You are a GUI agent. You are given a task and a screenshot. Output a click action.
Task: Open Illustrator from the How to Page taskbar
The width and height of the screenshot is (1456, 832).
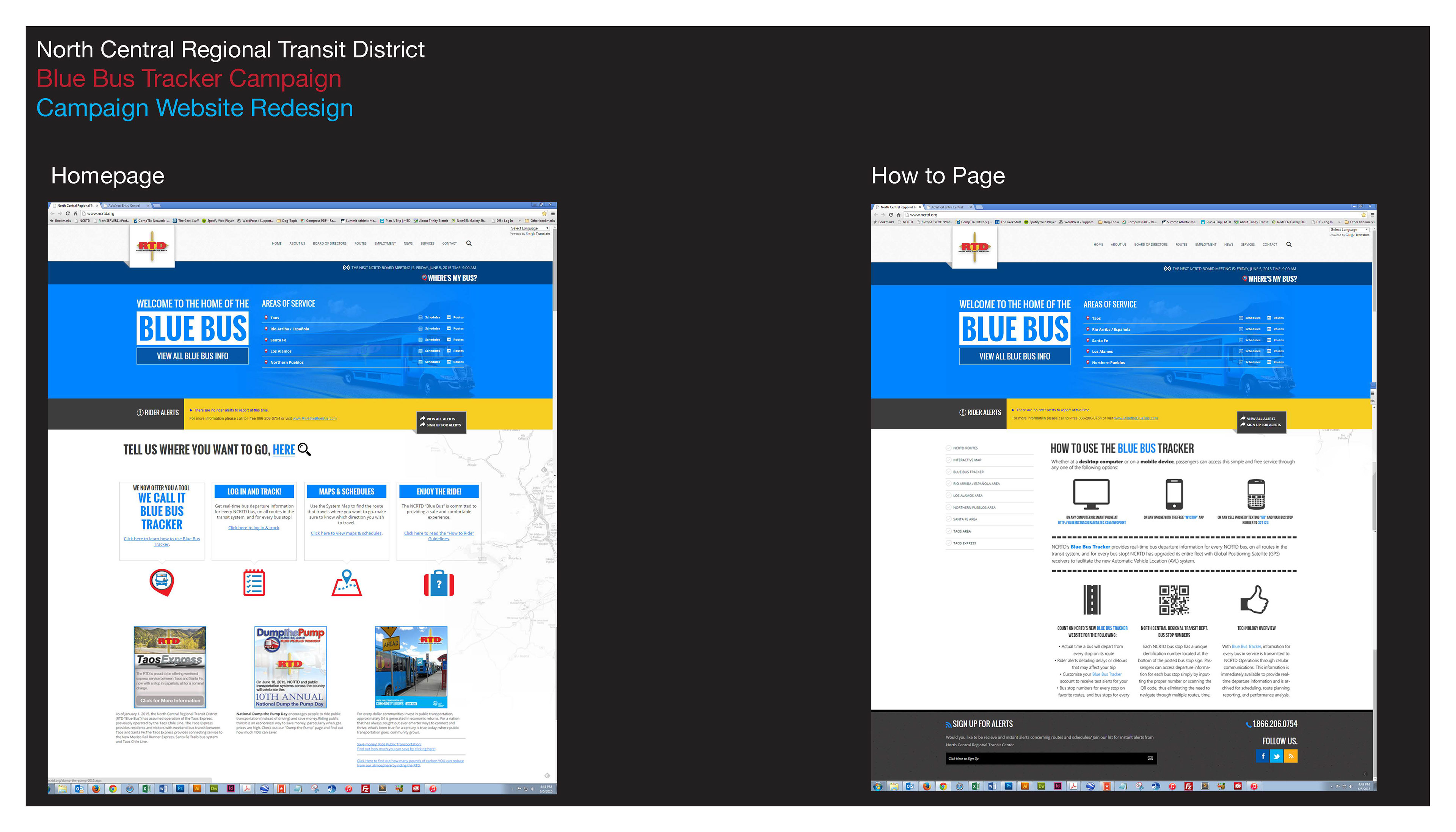click(x=1025, y=786)
